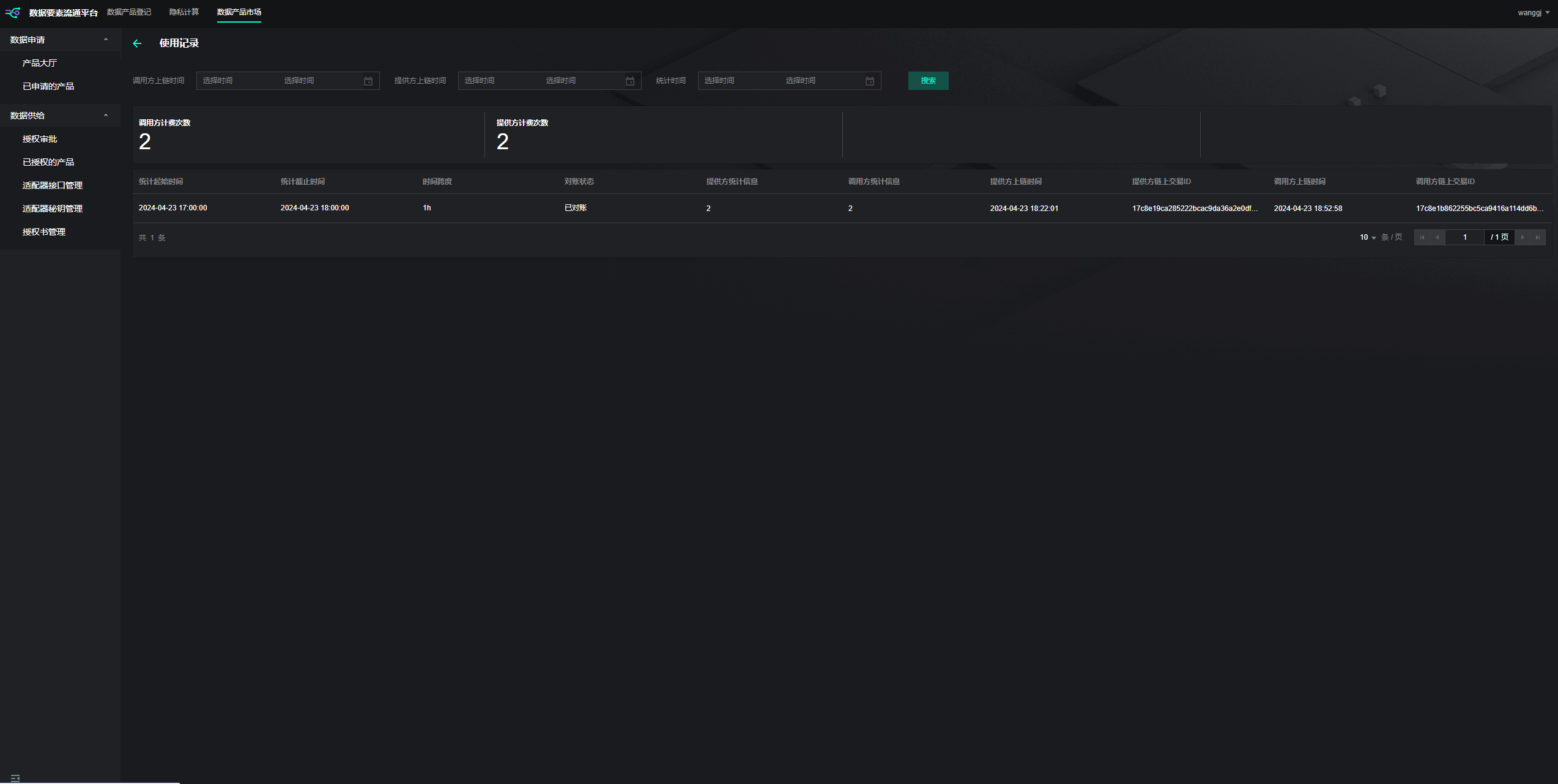Click previous page arrow

pyautogui.click(x=1437, y=237)
